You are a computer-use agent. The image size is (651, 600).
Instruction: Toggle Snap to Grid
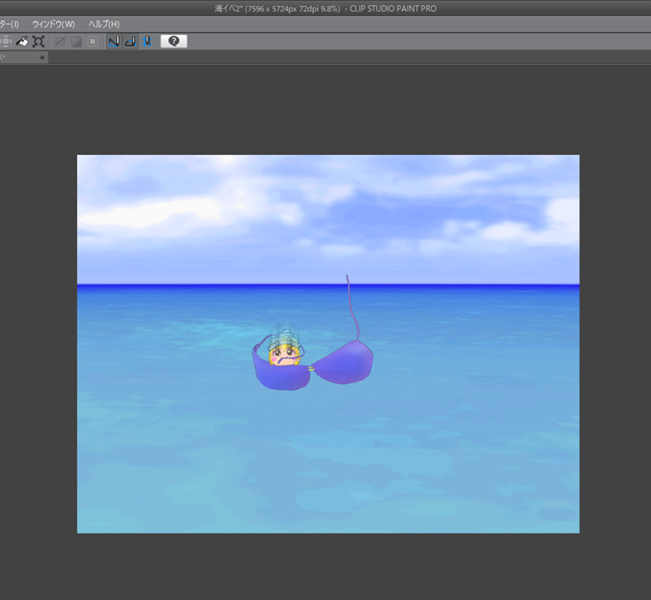147,42
